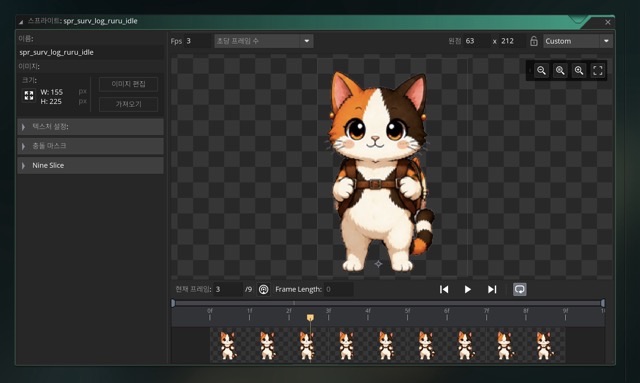The width and height of the screenshot is (640, 383).
Task: Zoom out of the sprite preview
Action: [541, 71]
